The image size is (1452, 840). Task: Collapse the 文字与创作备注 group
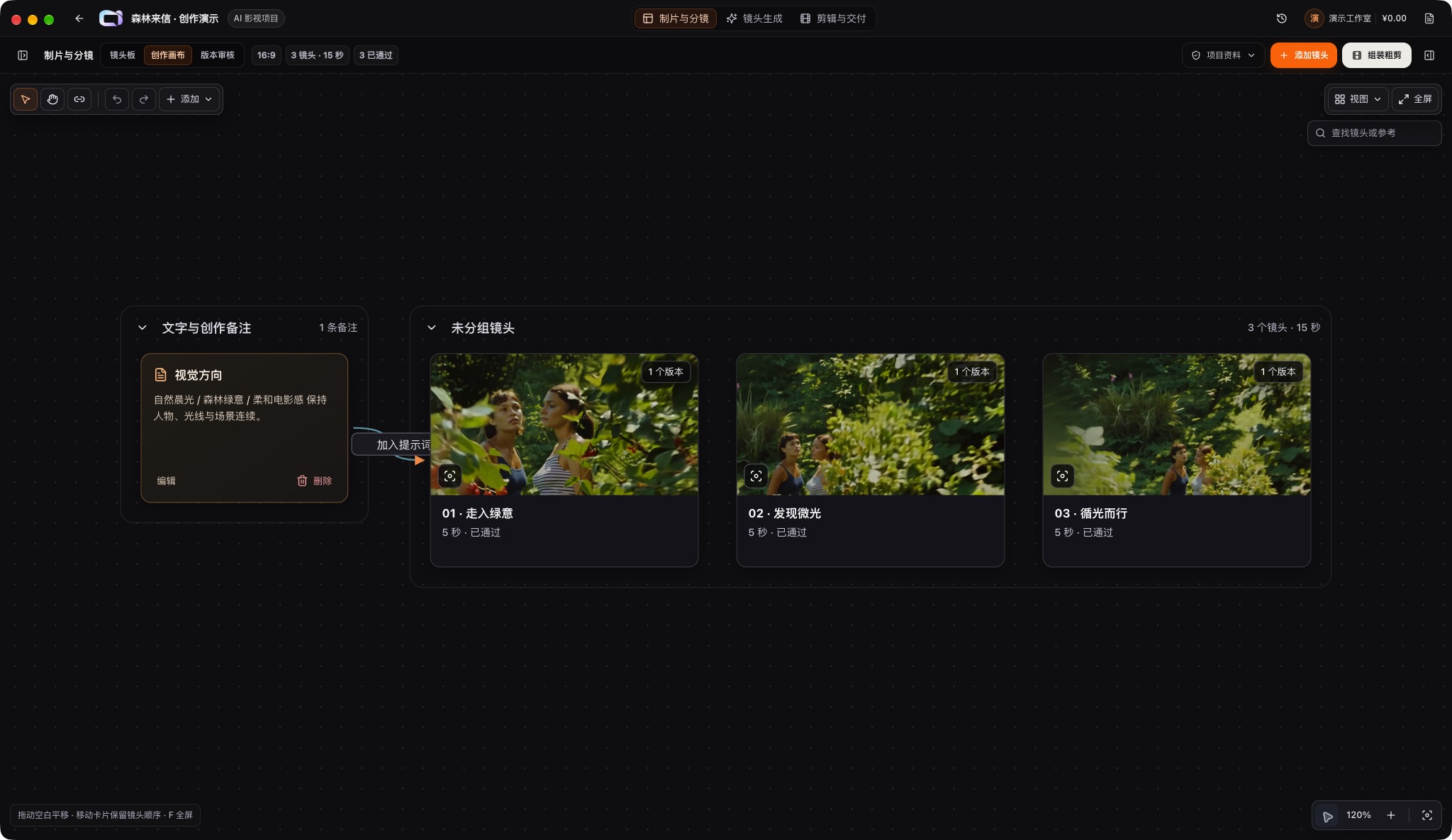(143, 327)
